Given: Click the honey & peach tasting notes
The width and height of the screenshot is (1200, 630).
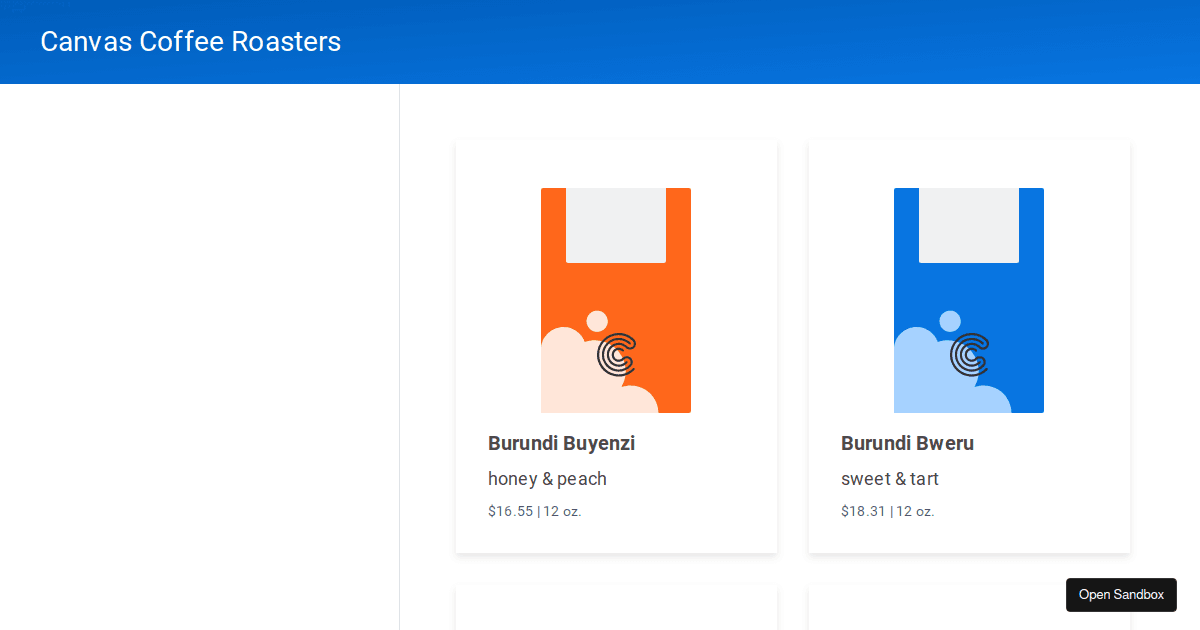Looking at the screenshot, I should [x=547, y=479].
